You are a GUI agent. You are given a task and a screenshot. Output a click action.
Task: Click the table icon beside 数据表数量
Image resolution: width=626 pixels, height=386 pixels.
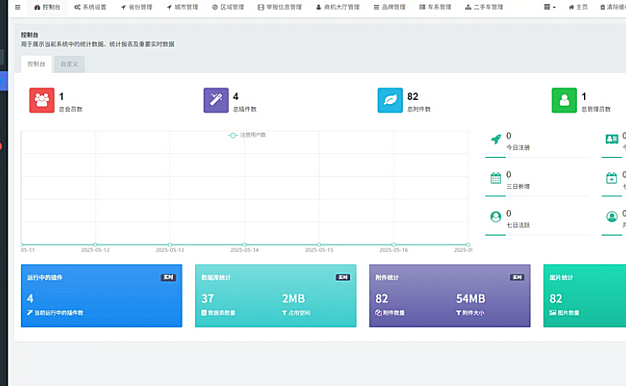coord(204,313)
